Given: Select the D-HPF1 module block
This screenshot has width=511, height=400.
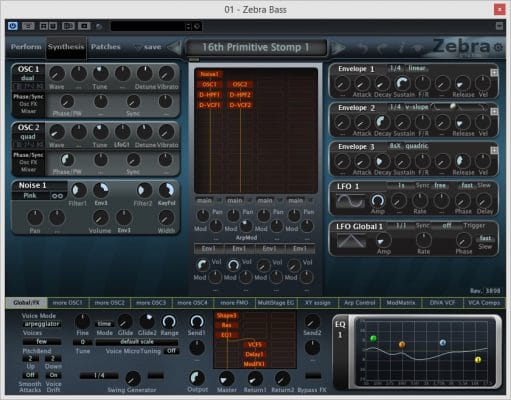Looking at the screenshot, I should pos(209,95).
